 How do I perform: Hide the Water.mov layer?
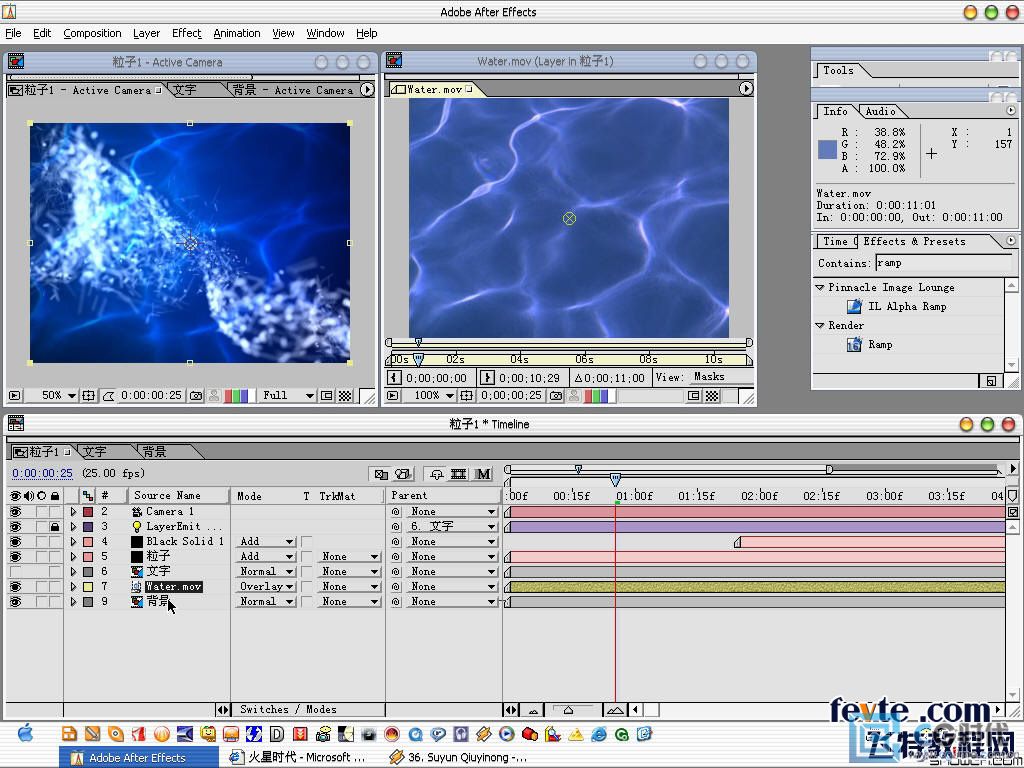click(x=15, y=586)
